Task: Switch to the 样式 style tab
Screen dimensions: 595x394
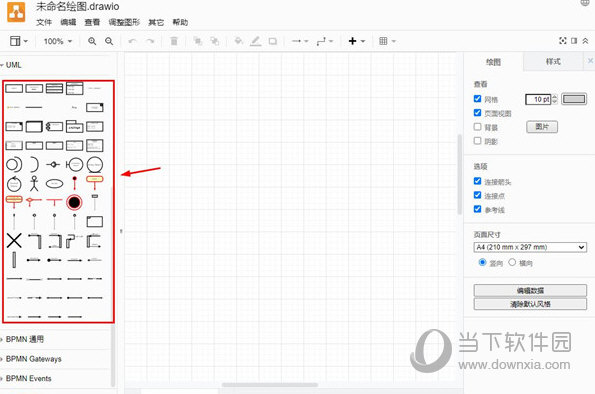Action: tap(553, 61)
